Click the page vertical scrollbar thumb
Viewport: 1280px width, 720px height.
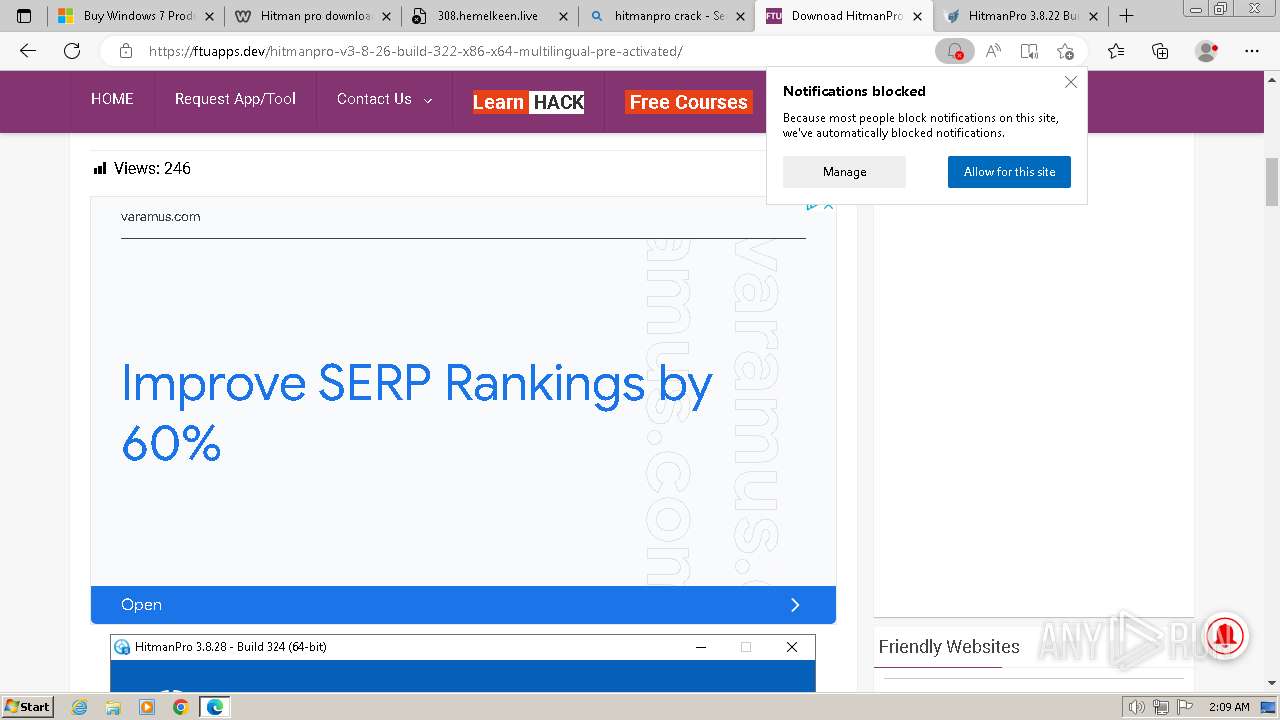pos(1272,181)
